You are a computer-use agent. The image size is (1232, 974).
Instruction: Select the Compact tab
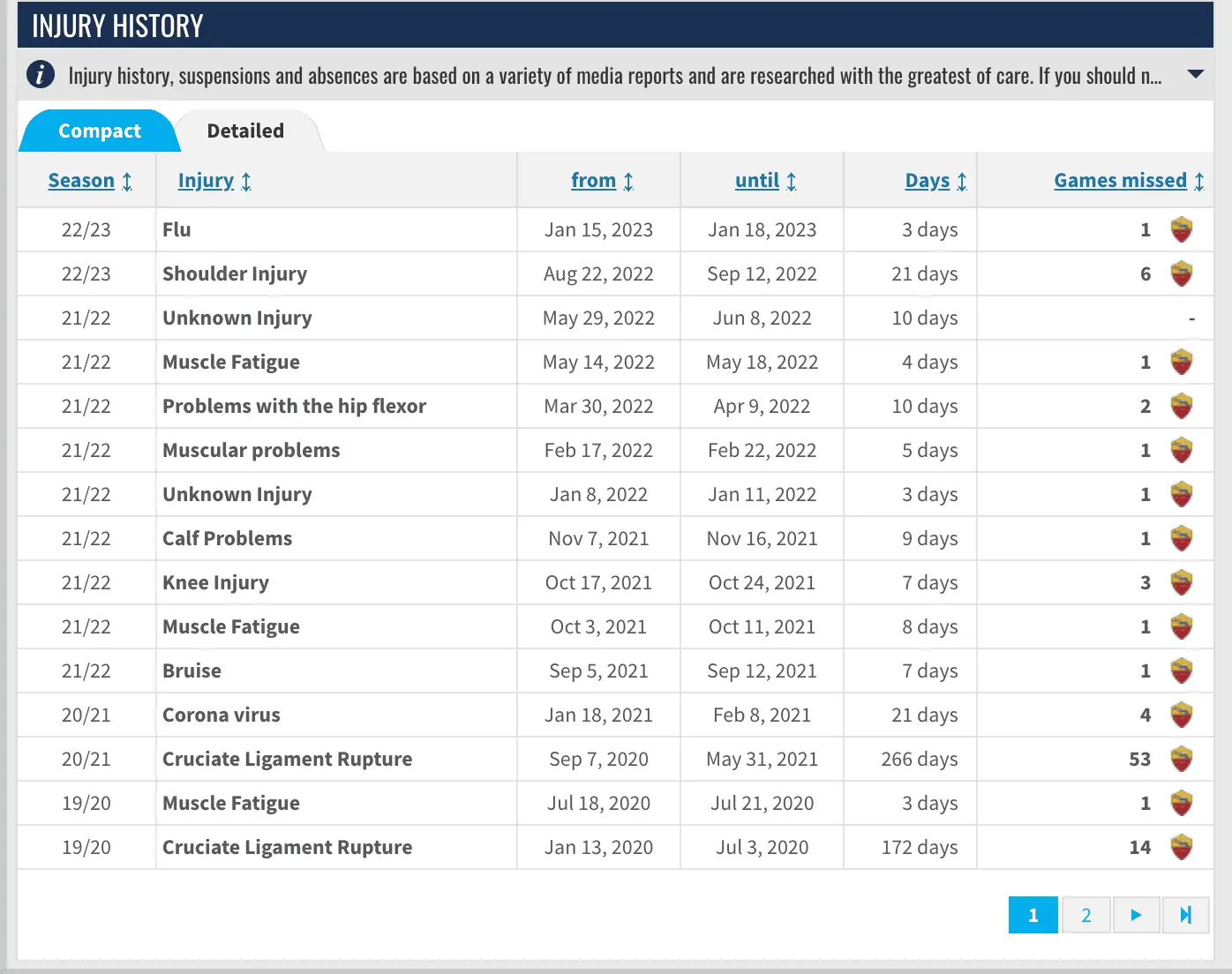point(99,131)
